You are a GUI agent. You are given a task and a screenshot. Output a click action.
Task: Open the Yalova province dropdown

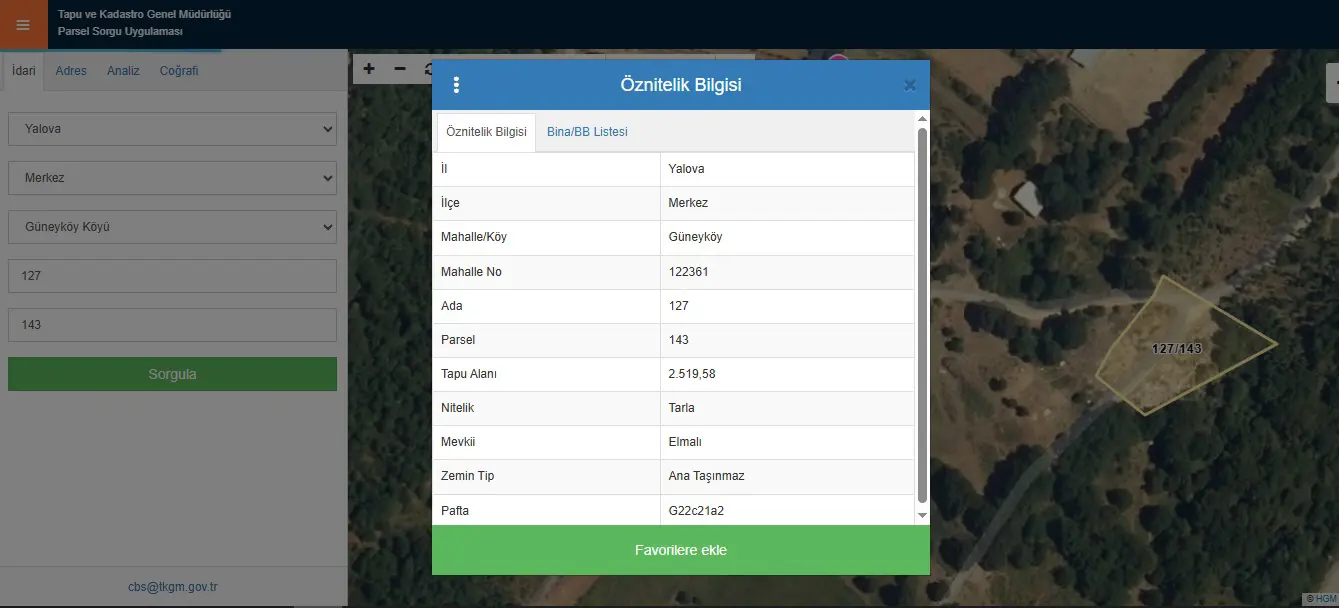(172, 129)
